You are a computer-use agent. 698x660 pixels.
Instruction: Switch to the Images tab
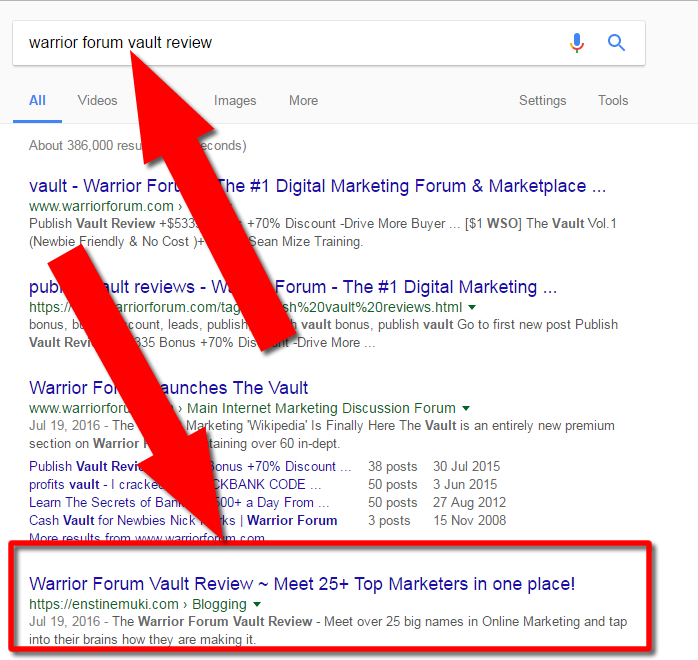[x=235, y=101]
